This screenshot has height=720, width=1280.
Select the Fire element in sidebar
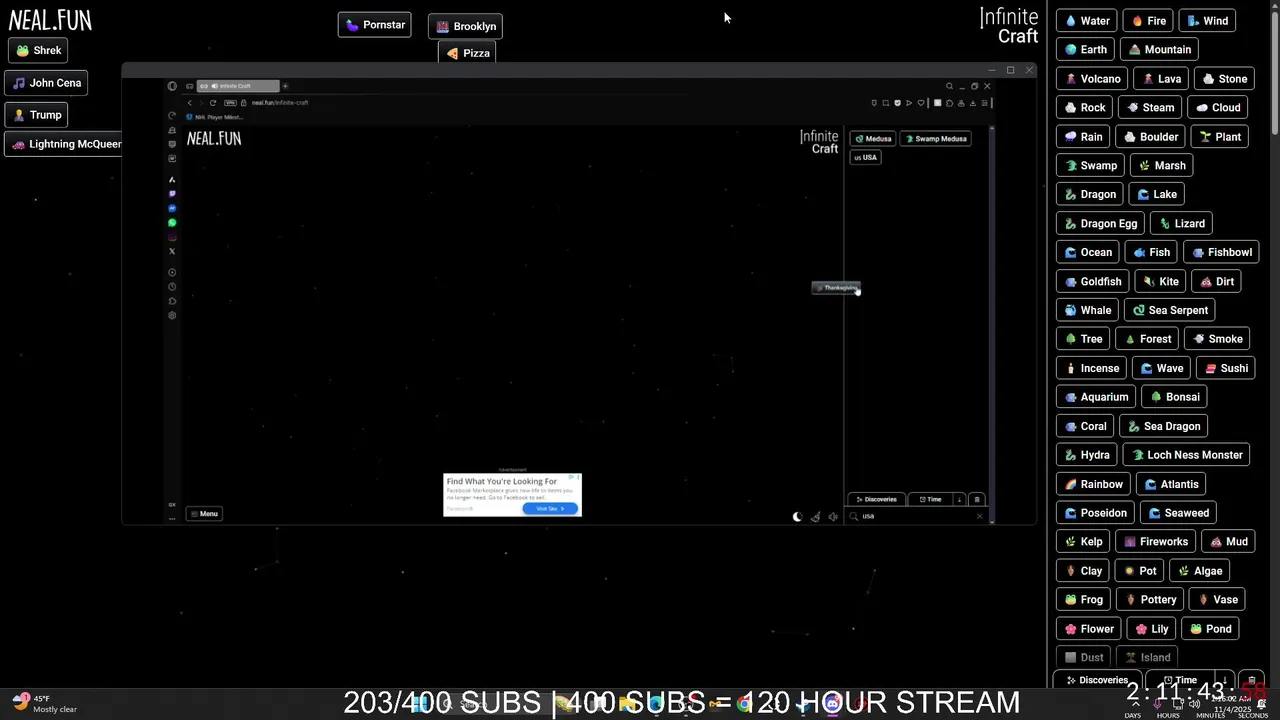[1148, 21]
